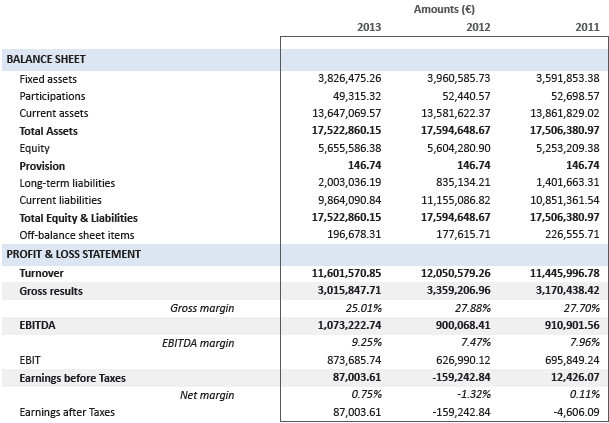Click the Long-term liabilities row label

coord(67,184)
